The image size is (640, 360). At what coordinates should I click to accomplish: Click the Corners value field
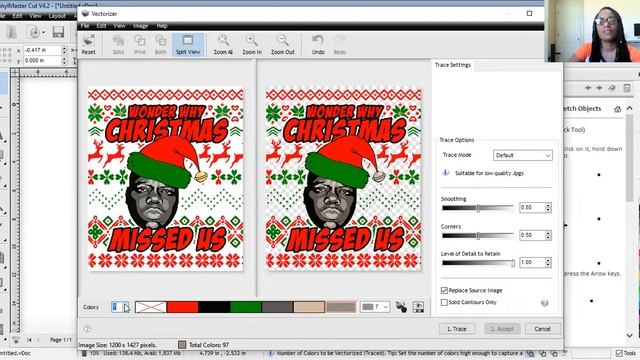pos(532,235)
